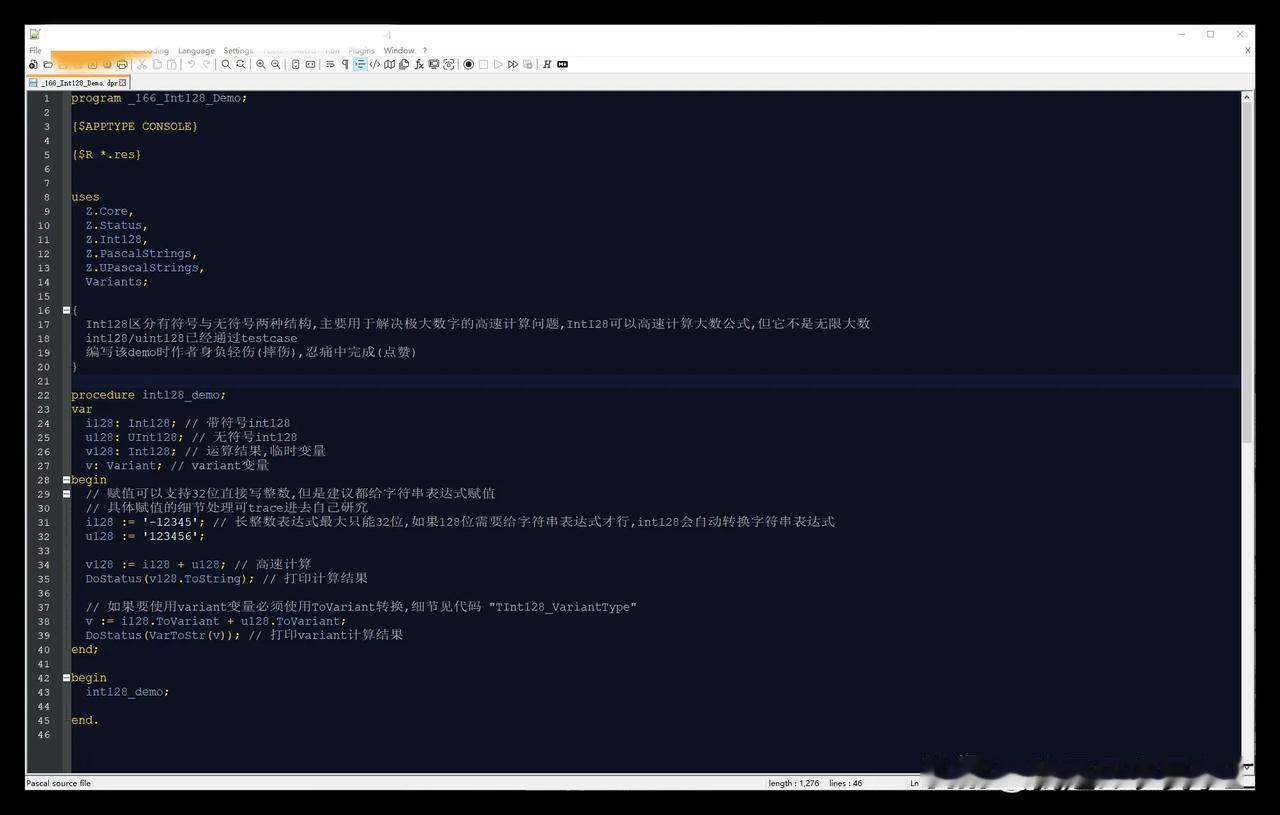
Task: Start macro recording with the record icon
Action: [468, 64]
